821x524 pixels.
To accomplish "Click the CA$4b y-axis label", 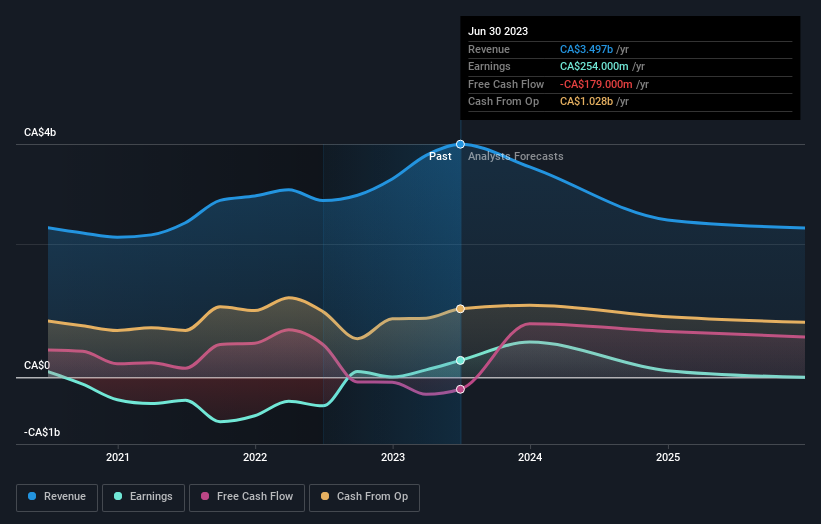I will [40, 132].
